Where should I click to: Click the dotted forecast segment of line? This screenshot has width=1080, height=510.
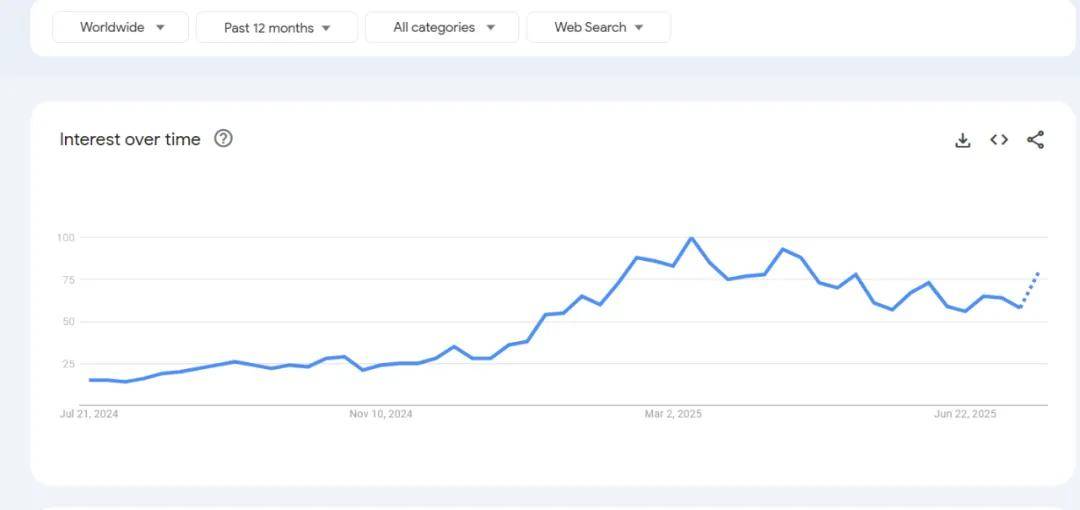coord(1029,289)
